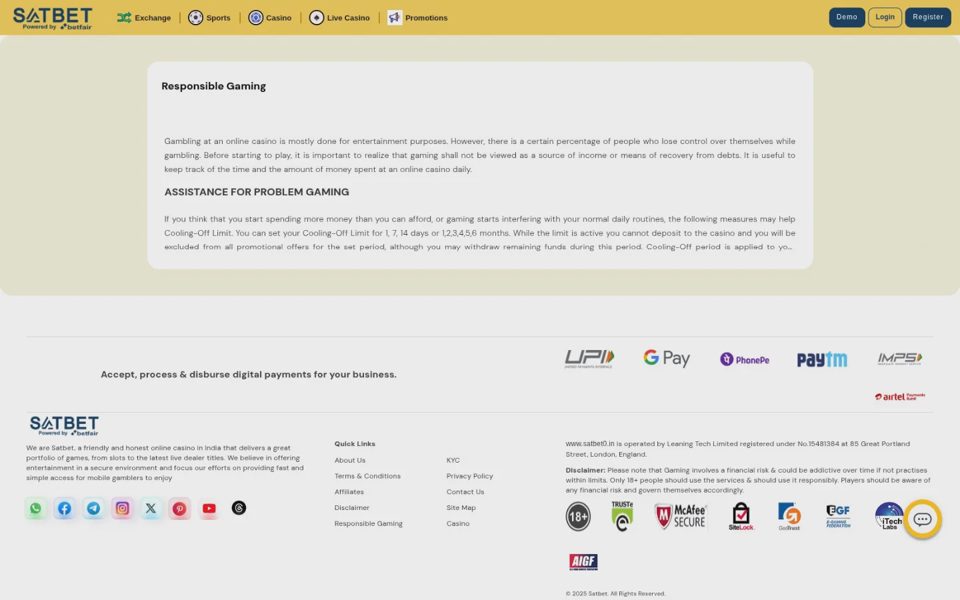This screenshot has width=960, height=600.
Task: Click the Responsible Gaming footer quick link
Action: [x=369, y=524]
